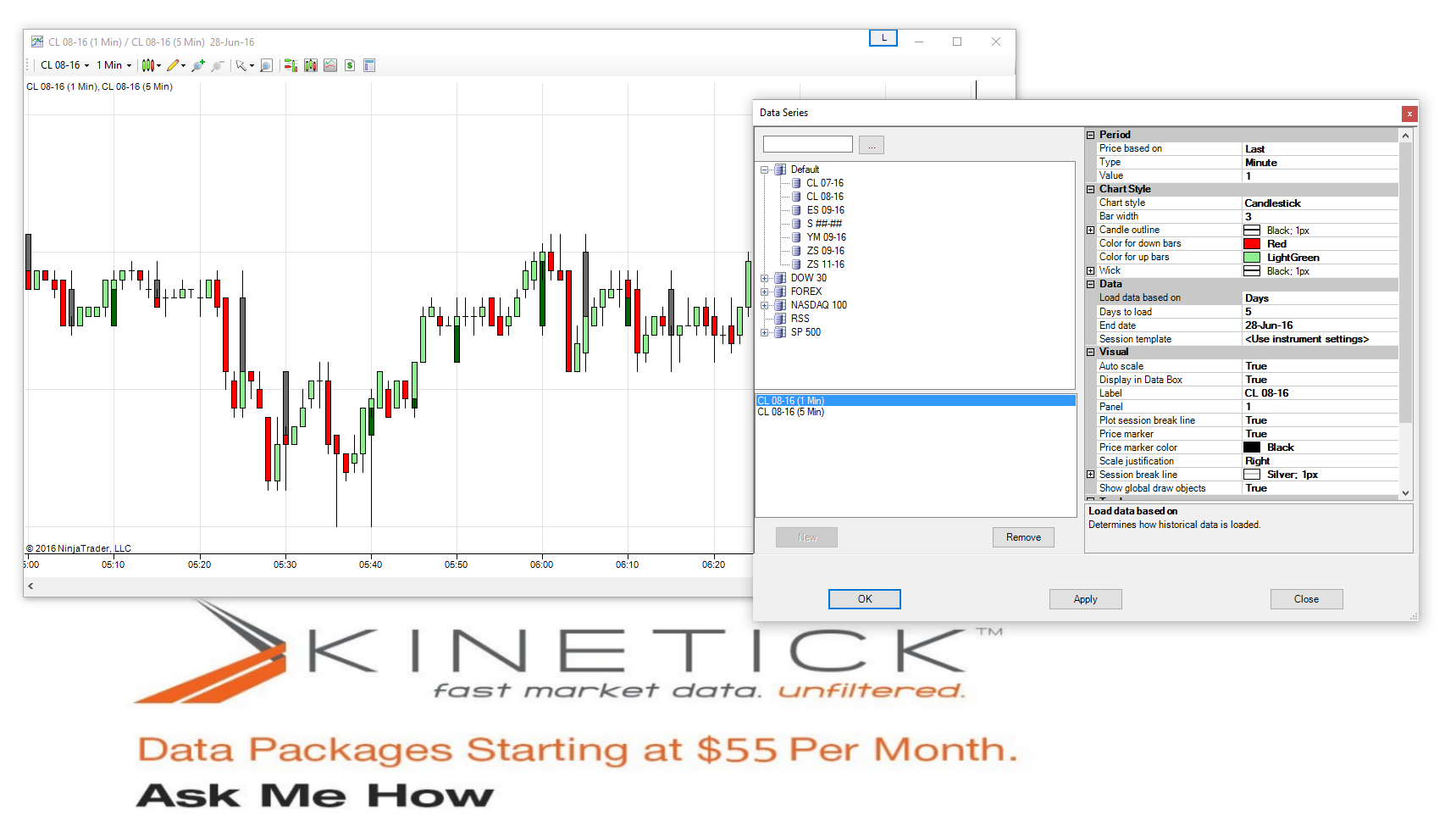
Task: Click the instrument text input field
Action: coord(808,144)
